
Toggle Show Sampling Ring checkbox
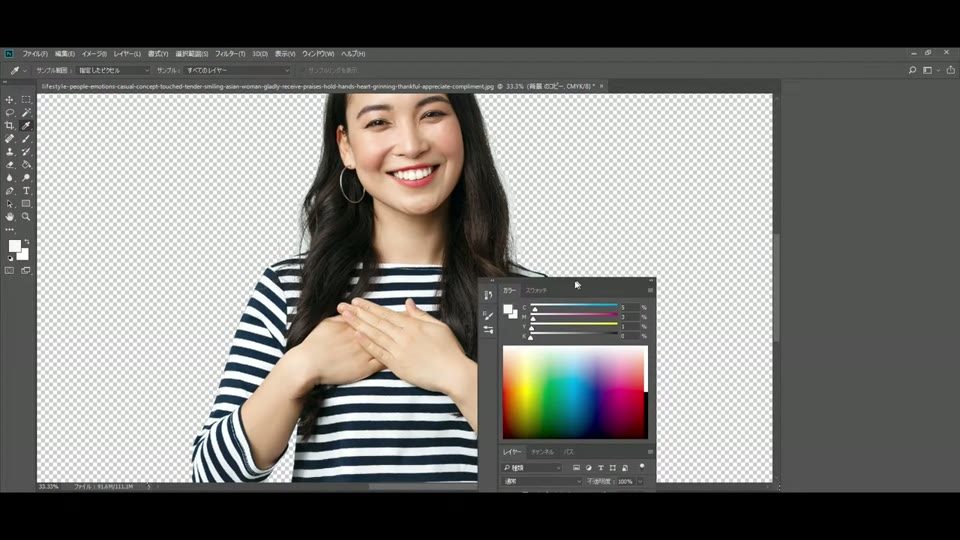click(x=302, y=70)
